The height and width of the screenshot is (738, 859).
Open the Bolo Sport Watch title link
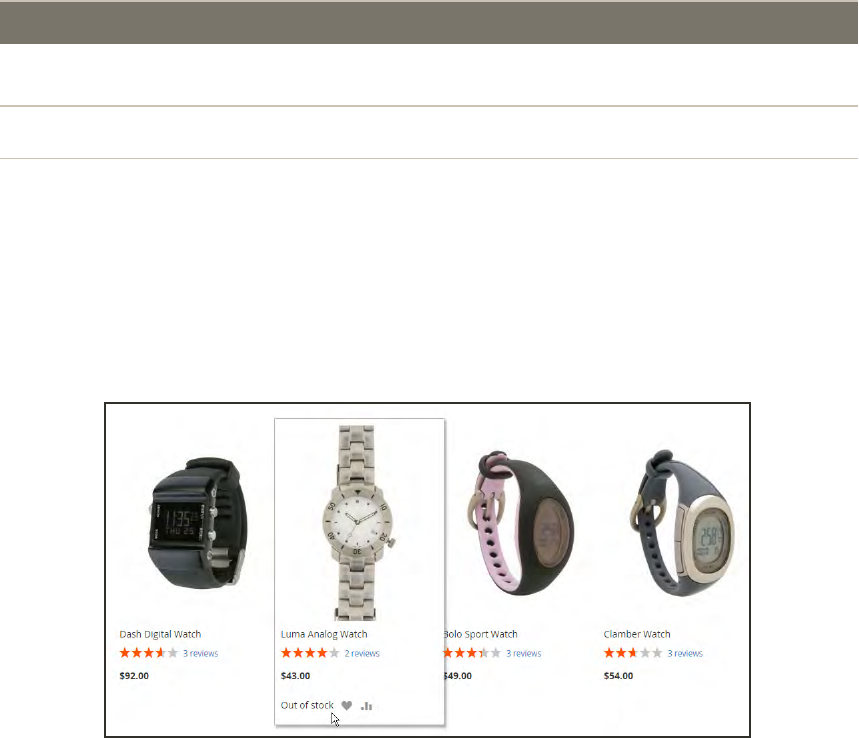point(480,634)
